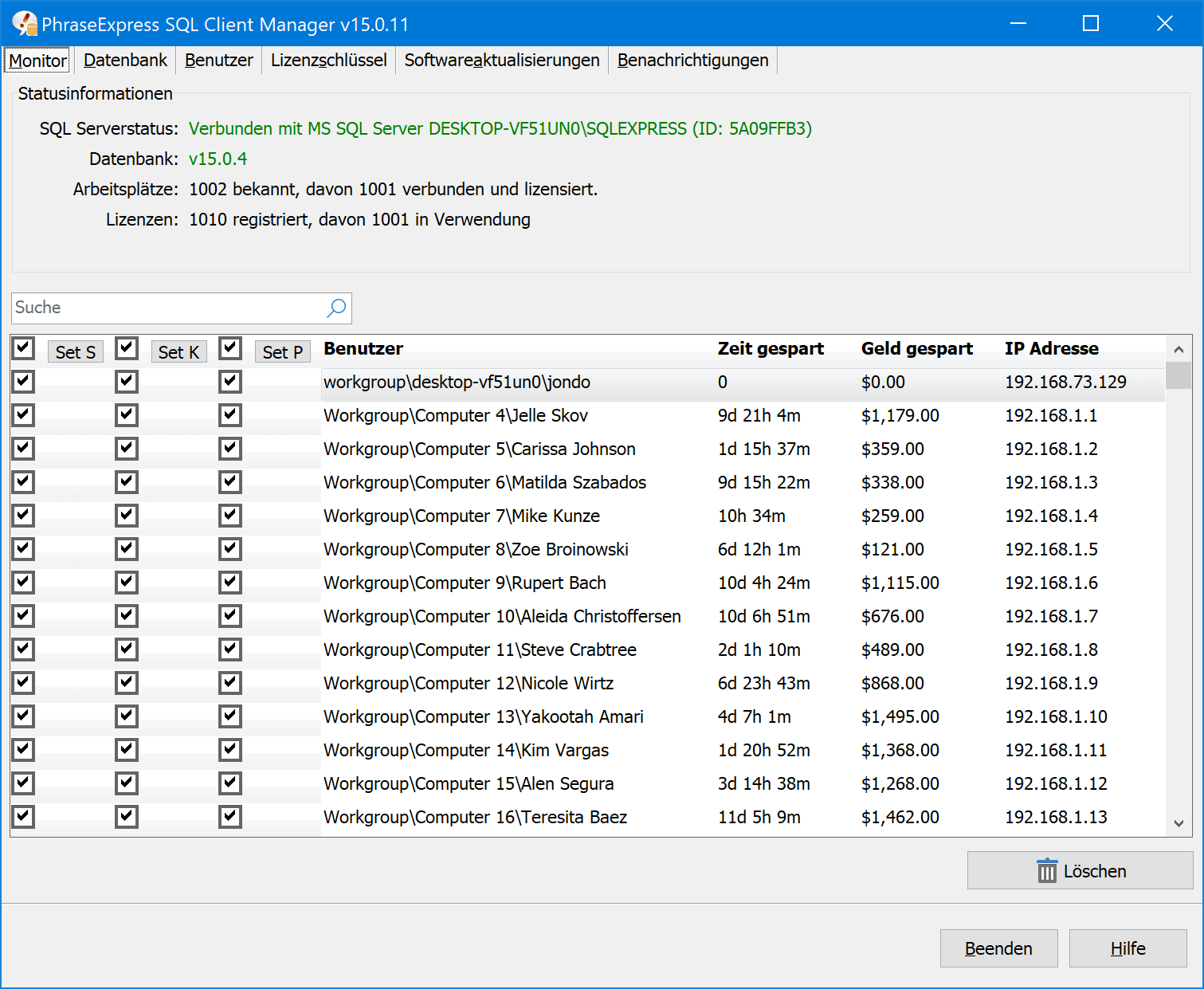Click scrollbar down arrow of user list

(1179, 823)
